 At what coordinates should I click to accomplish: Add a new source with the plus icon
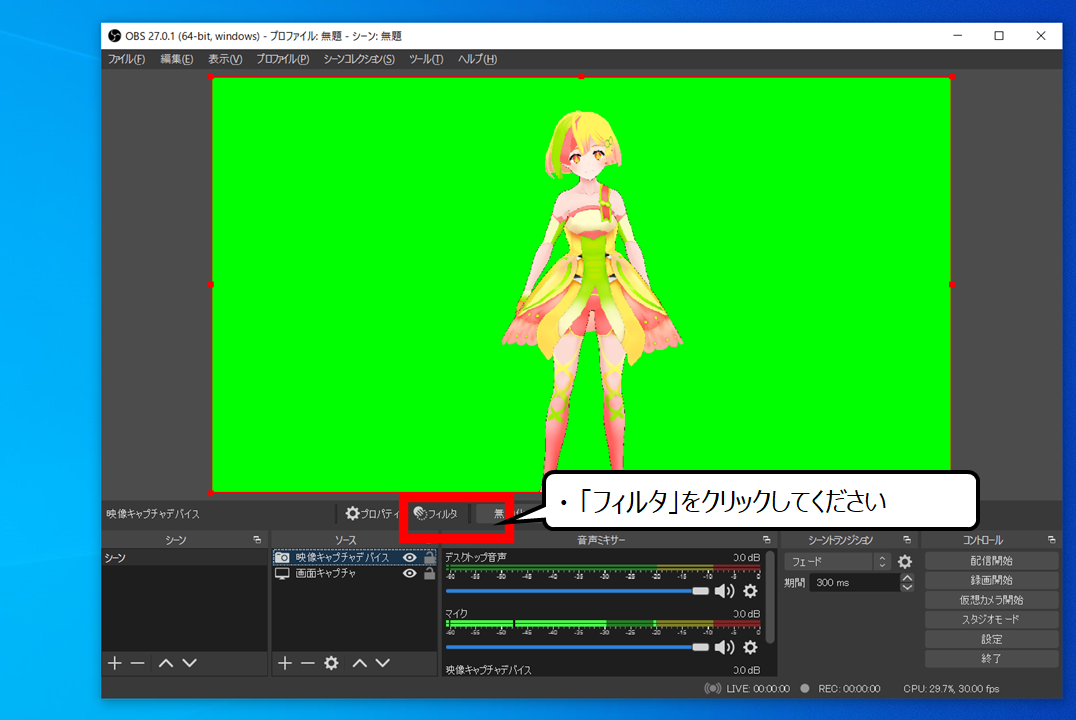point(285,663)
